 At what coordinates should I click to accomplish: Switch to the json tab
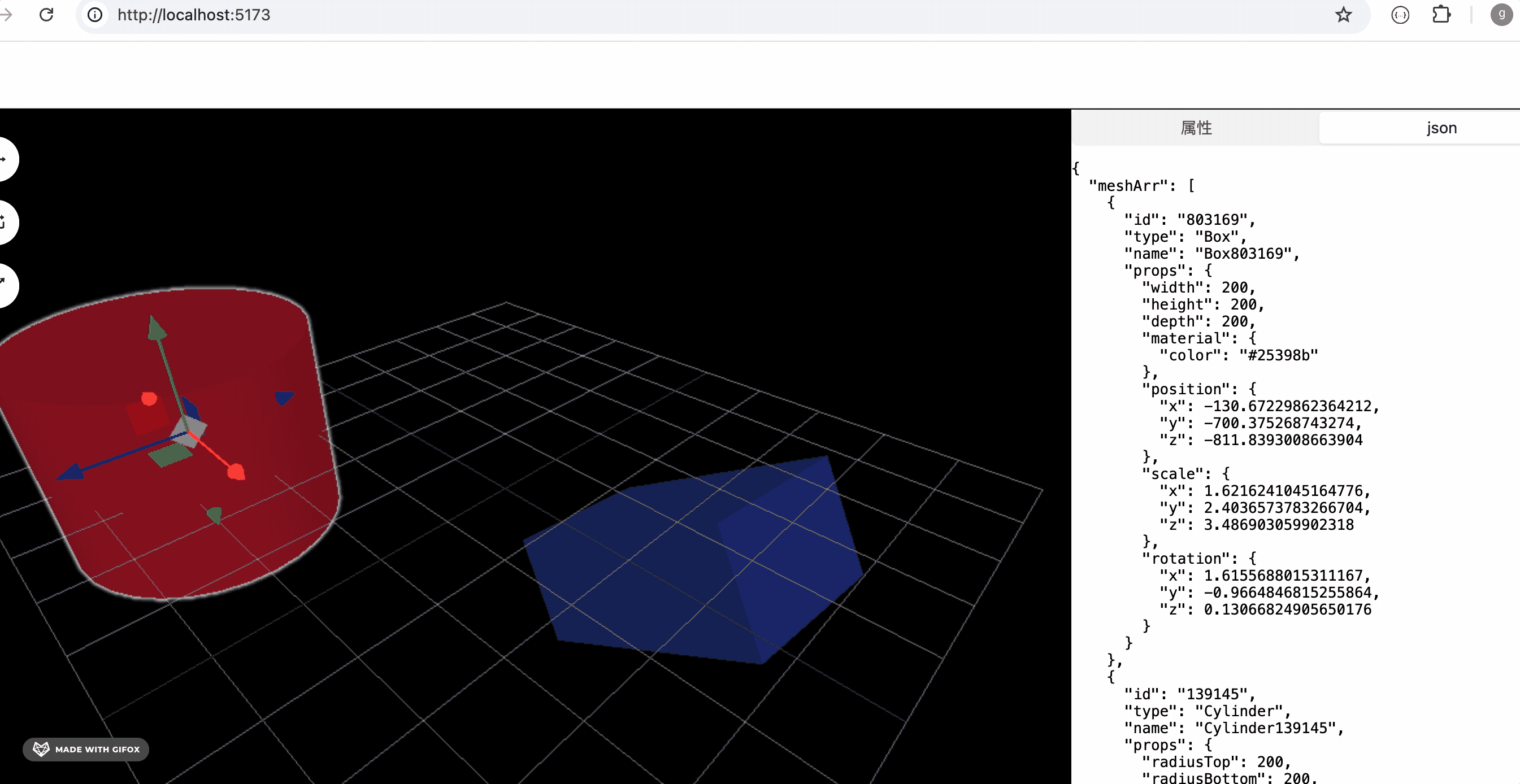click(1441, 128)
